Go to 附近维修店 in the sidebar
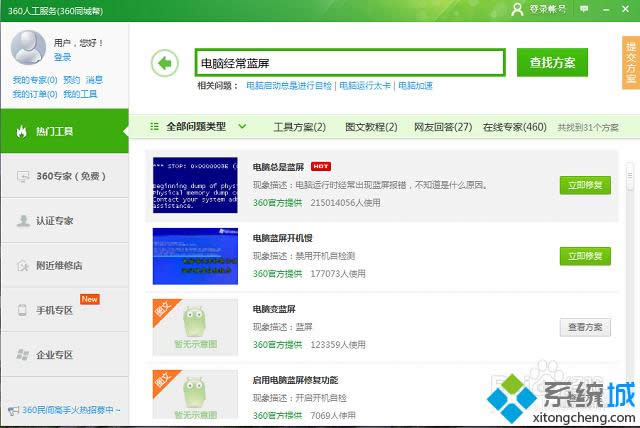Image resolution: width=640 pixels, height=428 pixels. pyautogui.click(x=64, y=265)
